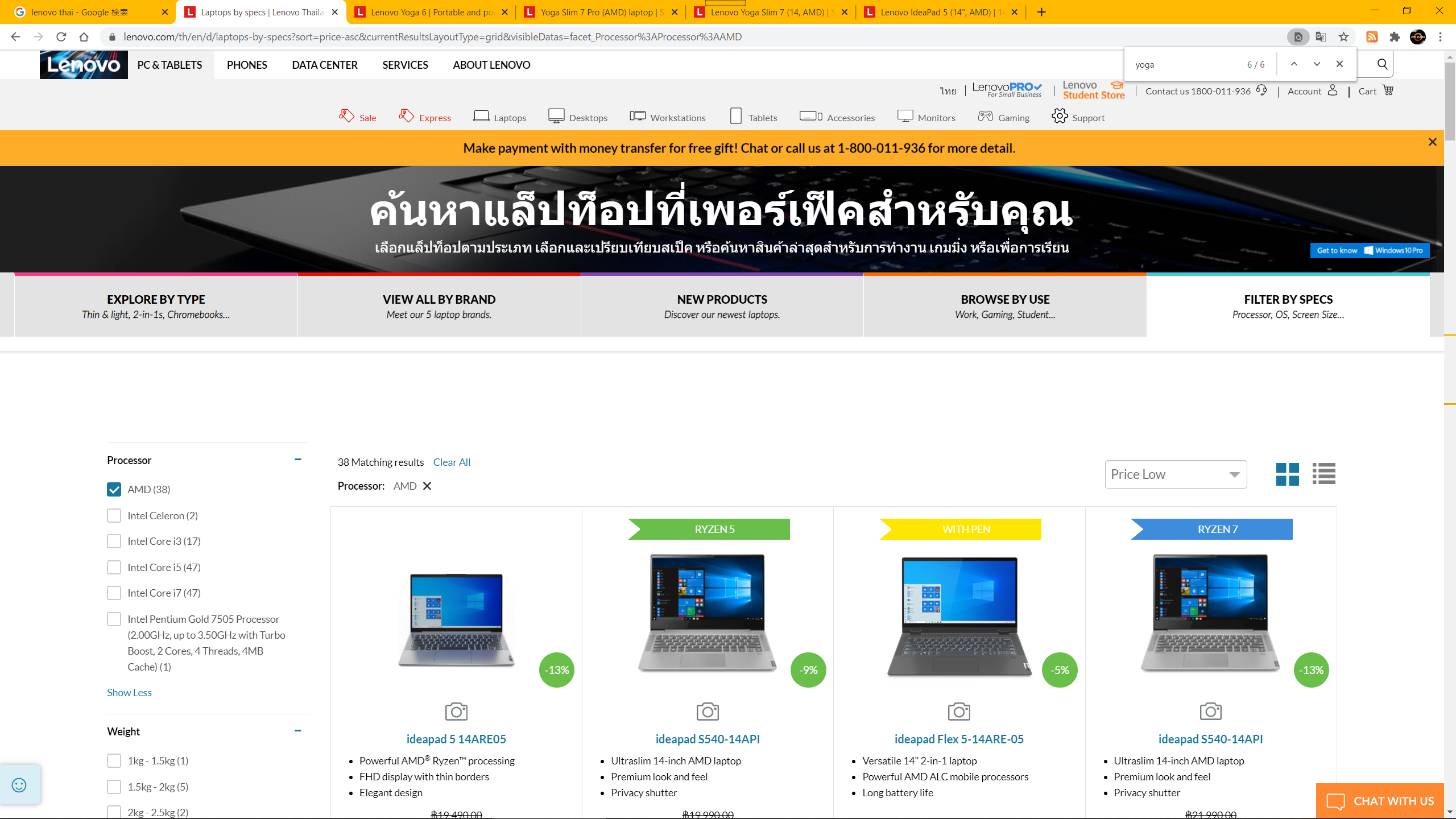Uncheck the AMD (38) checkbox

click(114, 490)
